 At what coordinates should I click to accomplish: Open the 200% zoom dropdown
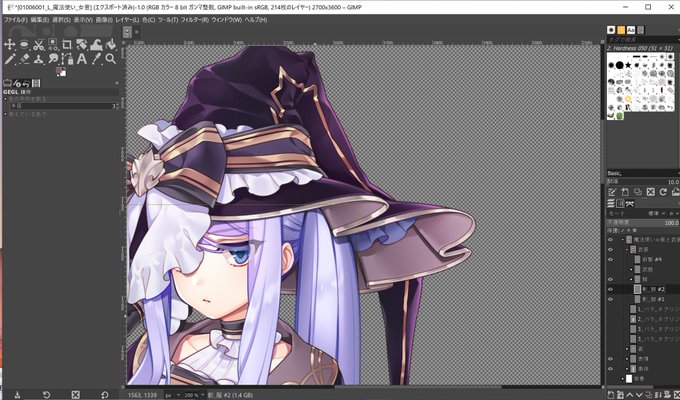pyautogui.click(x=192, y=395)
